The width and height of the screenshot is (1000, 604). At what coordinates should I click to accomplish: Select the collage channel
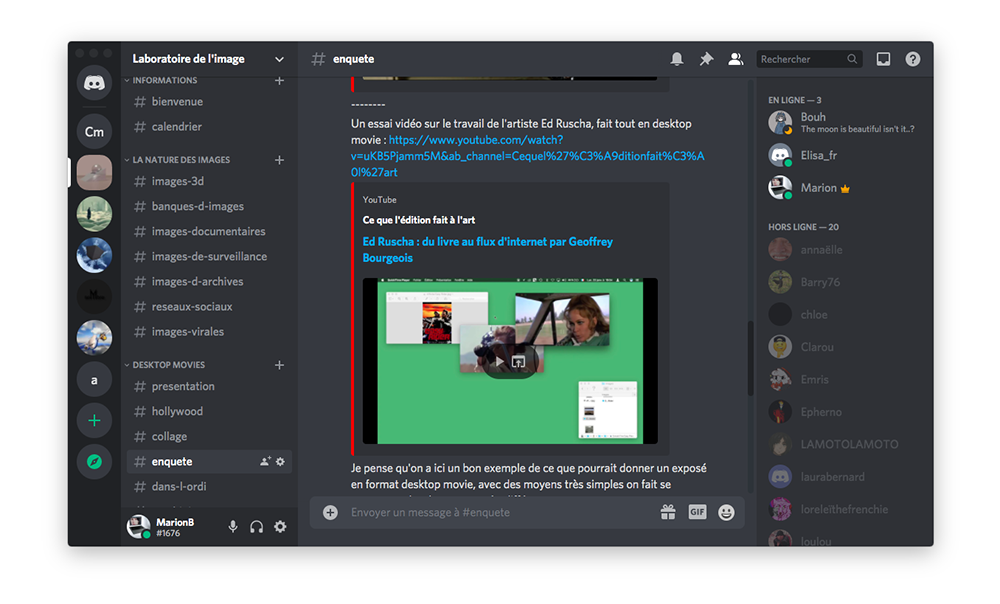pyautogui.click(x=209, y=436)
